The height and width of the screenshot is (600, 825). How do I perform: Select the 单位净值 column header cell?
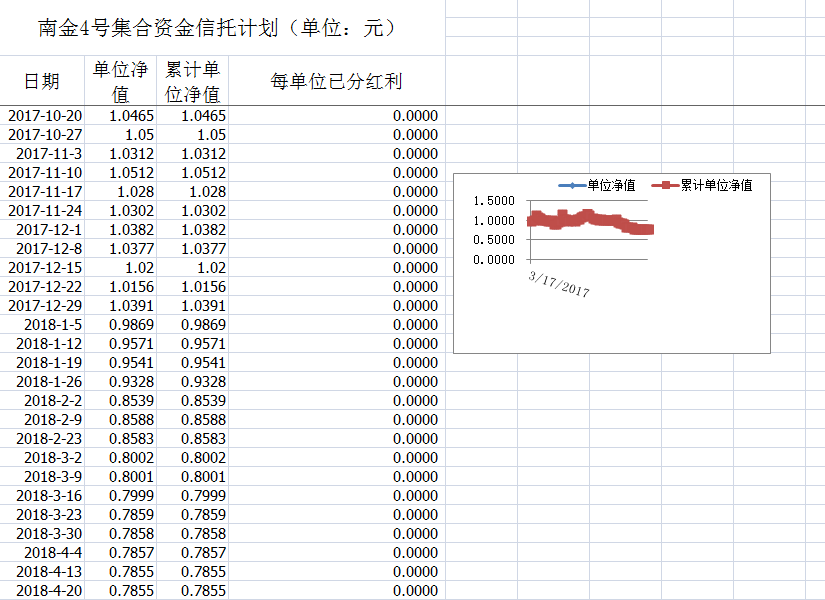pyautogui.click(x=120, y=81)
